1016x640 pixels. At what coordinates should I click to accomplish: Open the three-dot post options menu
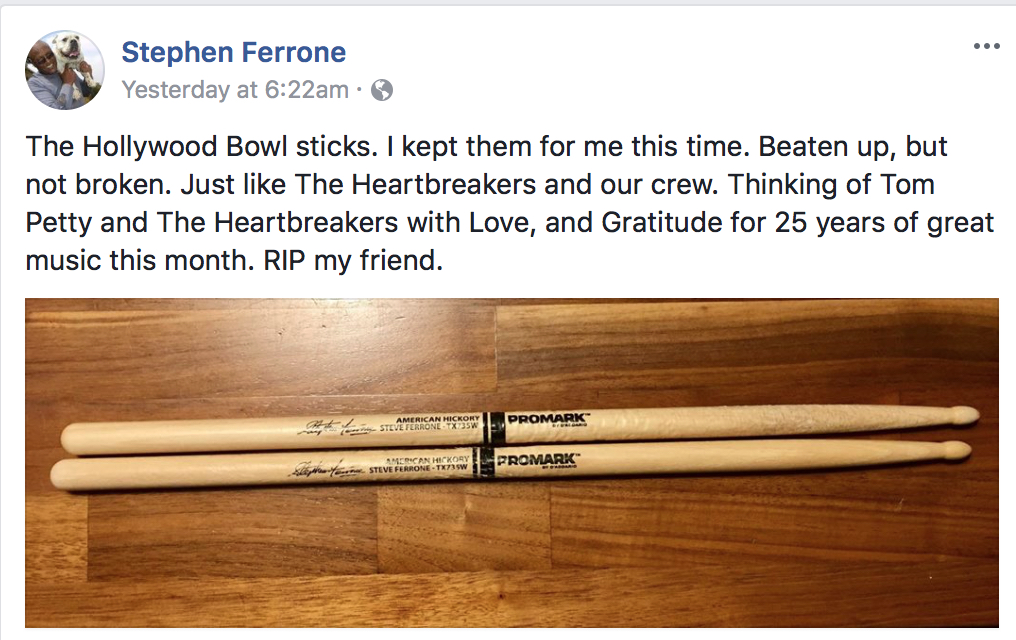[x=986, y=47]
